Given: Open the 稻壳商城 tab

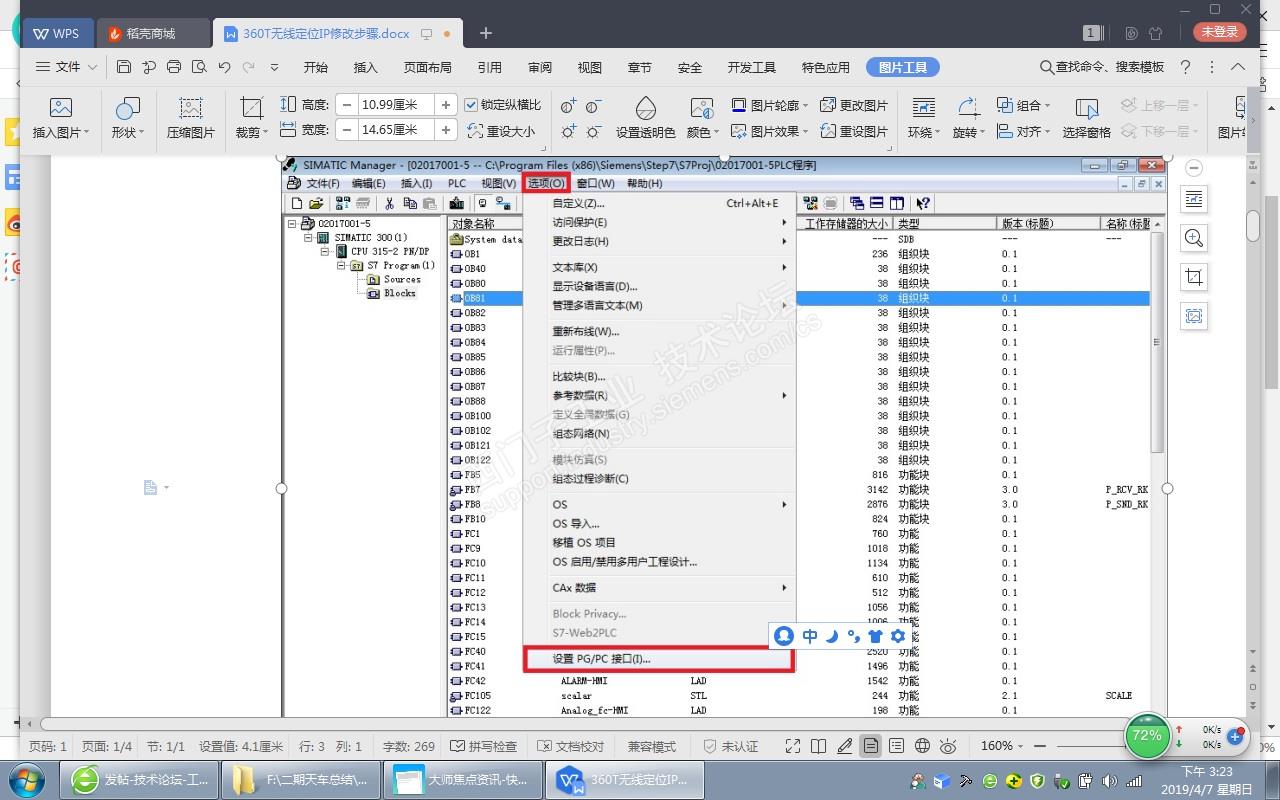Looking at the screenshot, I should (x=154, y=33).
